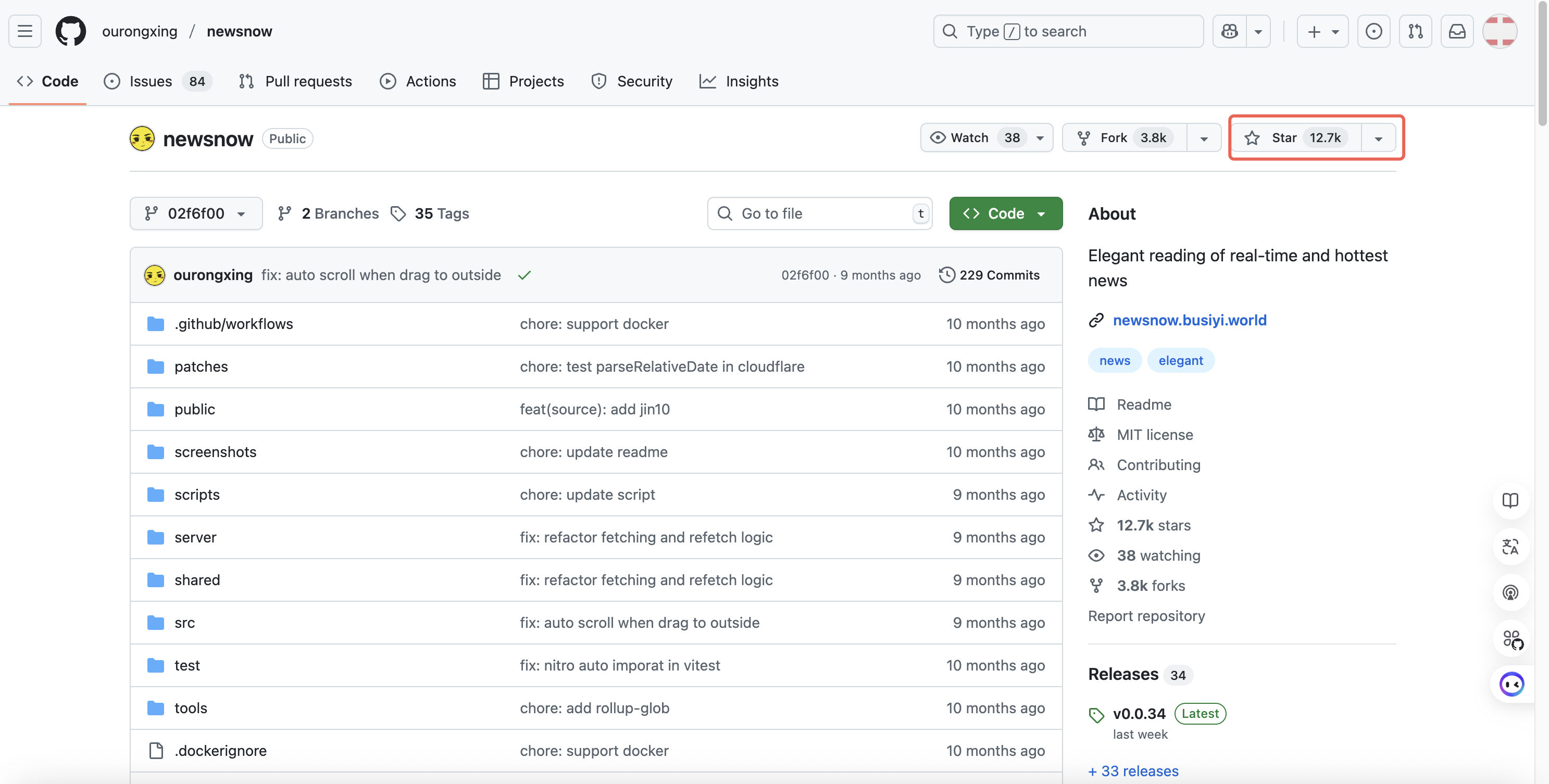View the MIT license link
Image resolution: width=1549 pixels, height=784 pixels.
click(1141, 435)
